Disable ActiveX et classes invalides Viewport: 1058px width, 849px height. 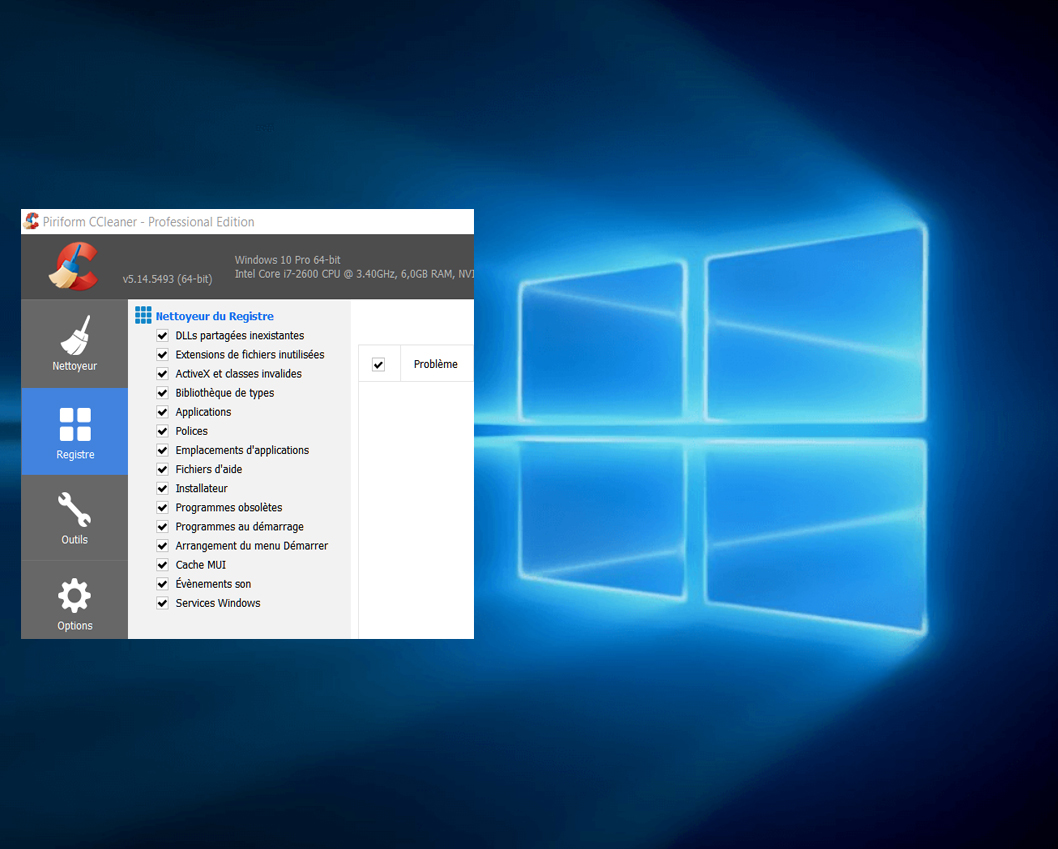[x=163, y=374]
